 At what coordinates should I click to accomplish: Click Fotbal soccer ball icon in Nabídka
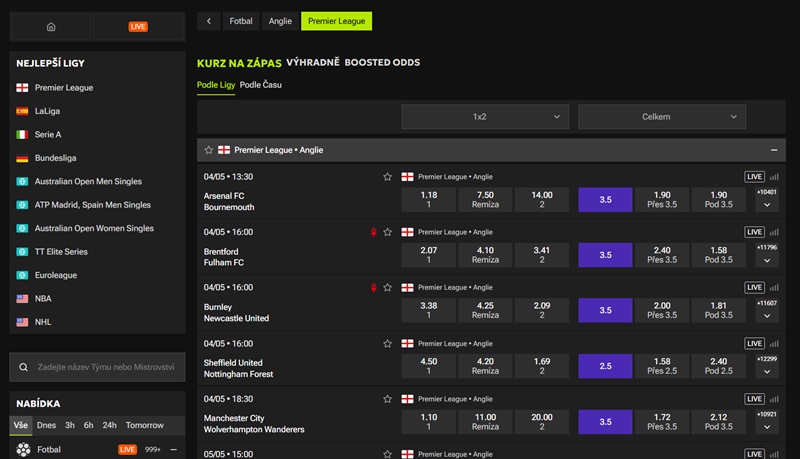click(23, 449)
